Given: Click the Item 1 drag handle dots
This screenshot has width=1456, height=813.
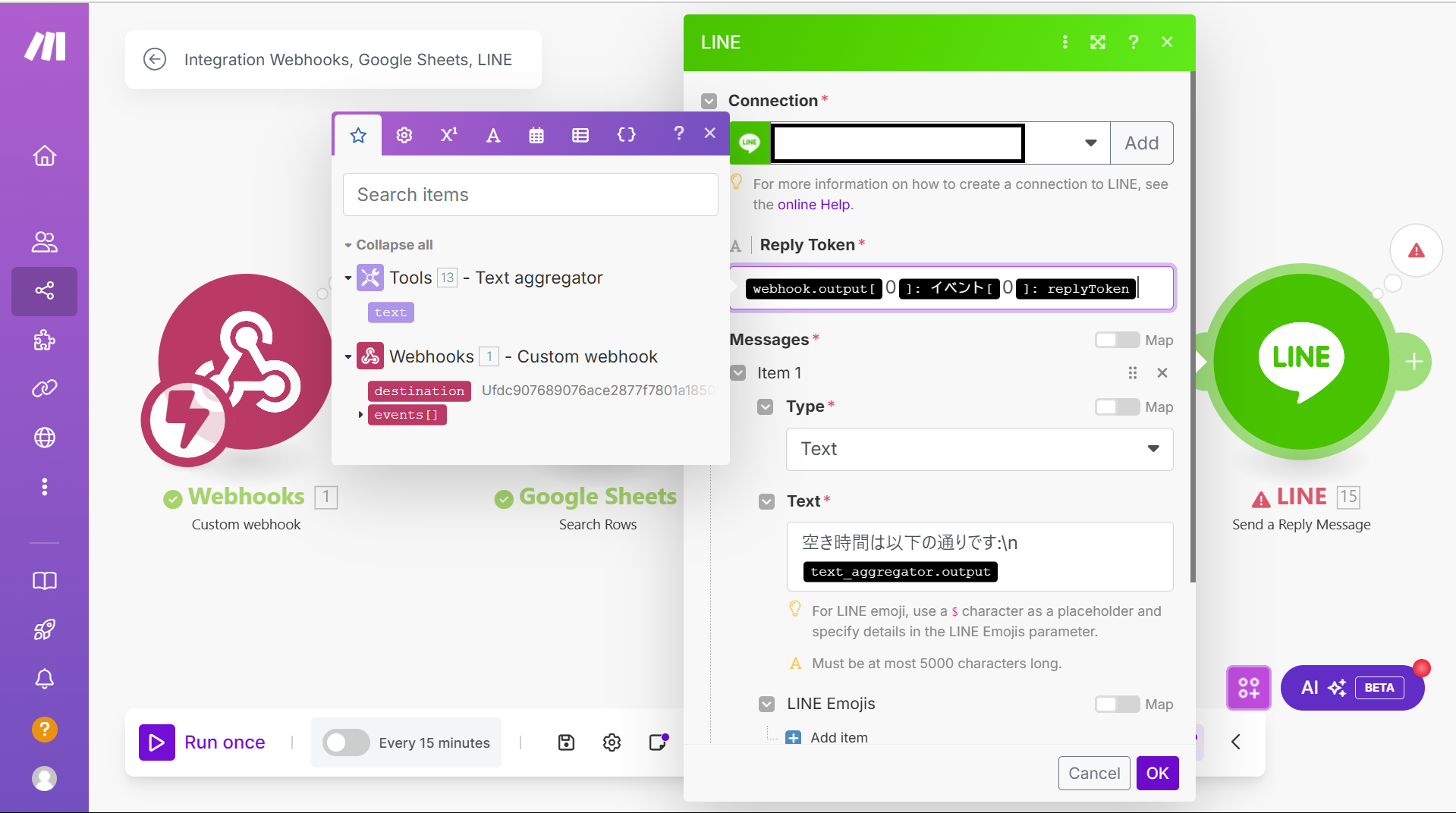Looking at the screenshot, I should tap(1133, 373).
